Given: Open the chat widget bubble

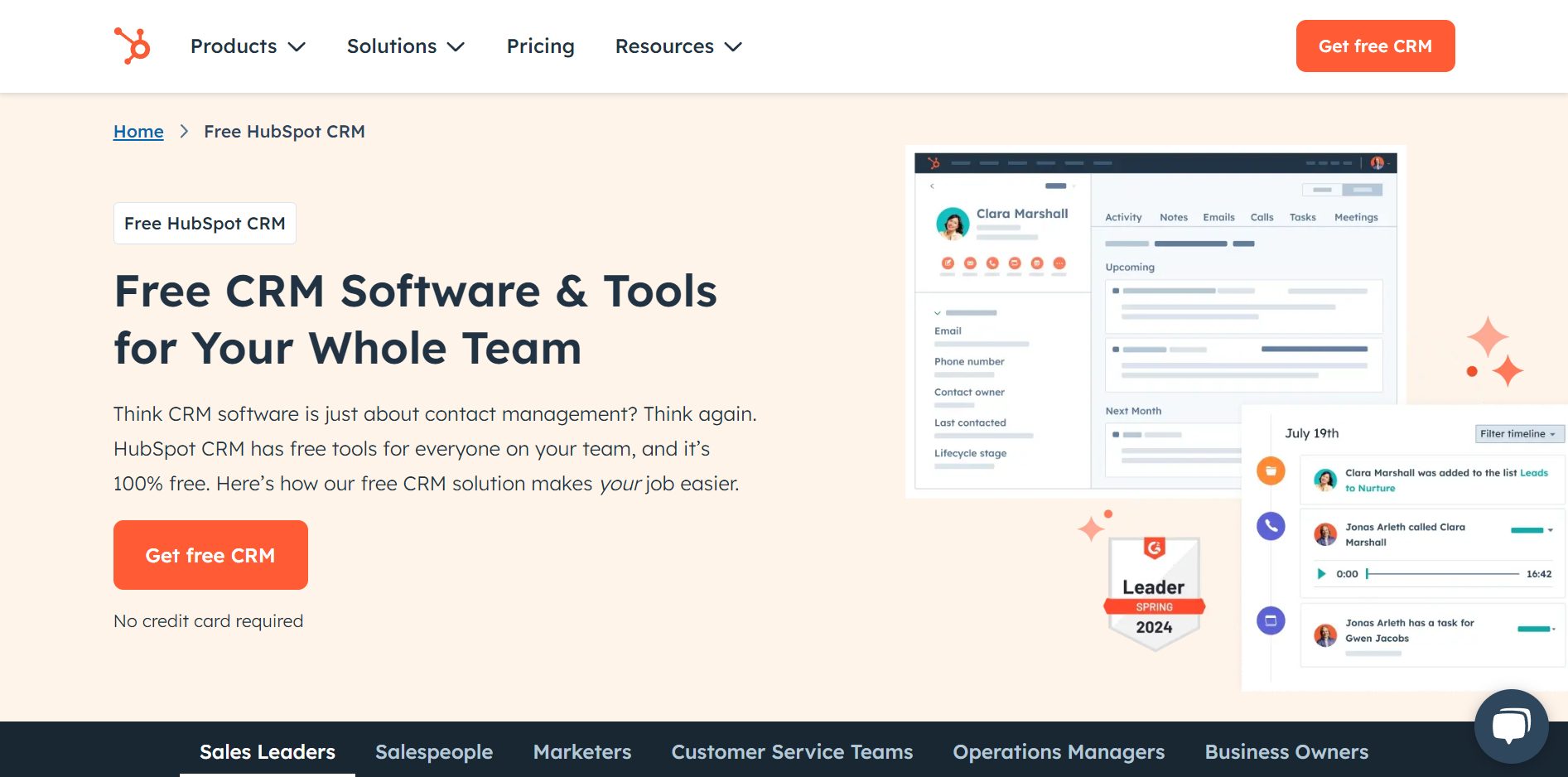Looking at the screenshot, I should click(1511, 726).
